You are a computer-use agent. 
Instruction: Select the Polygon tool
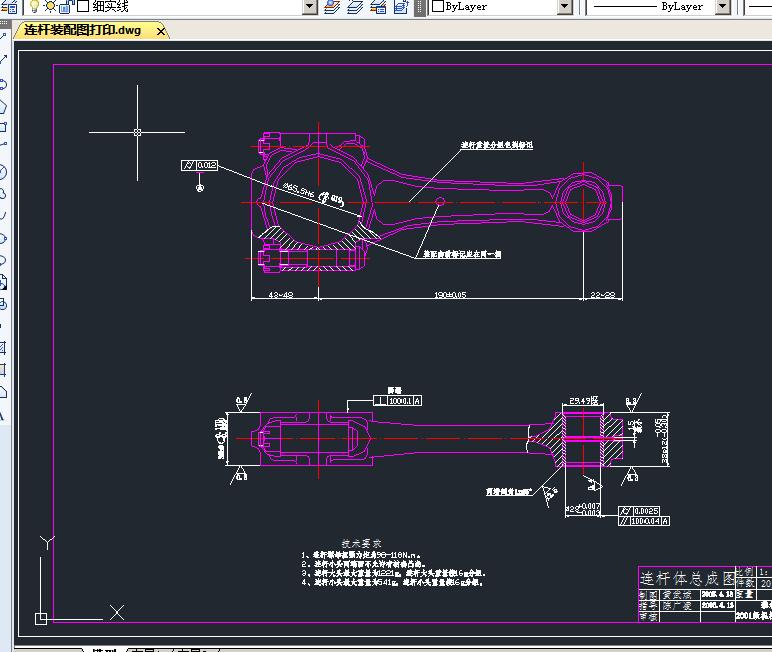pos(3,106)
